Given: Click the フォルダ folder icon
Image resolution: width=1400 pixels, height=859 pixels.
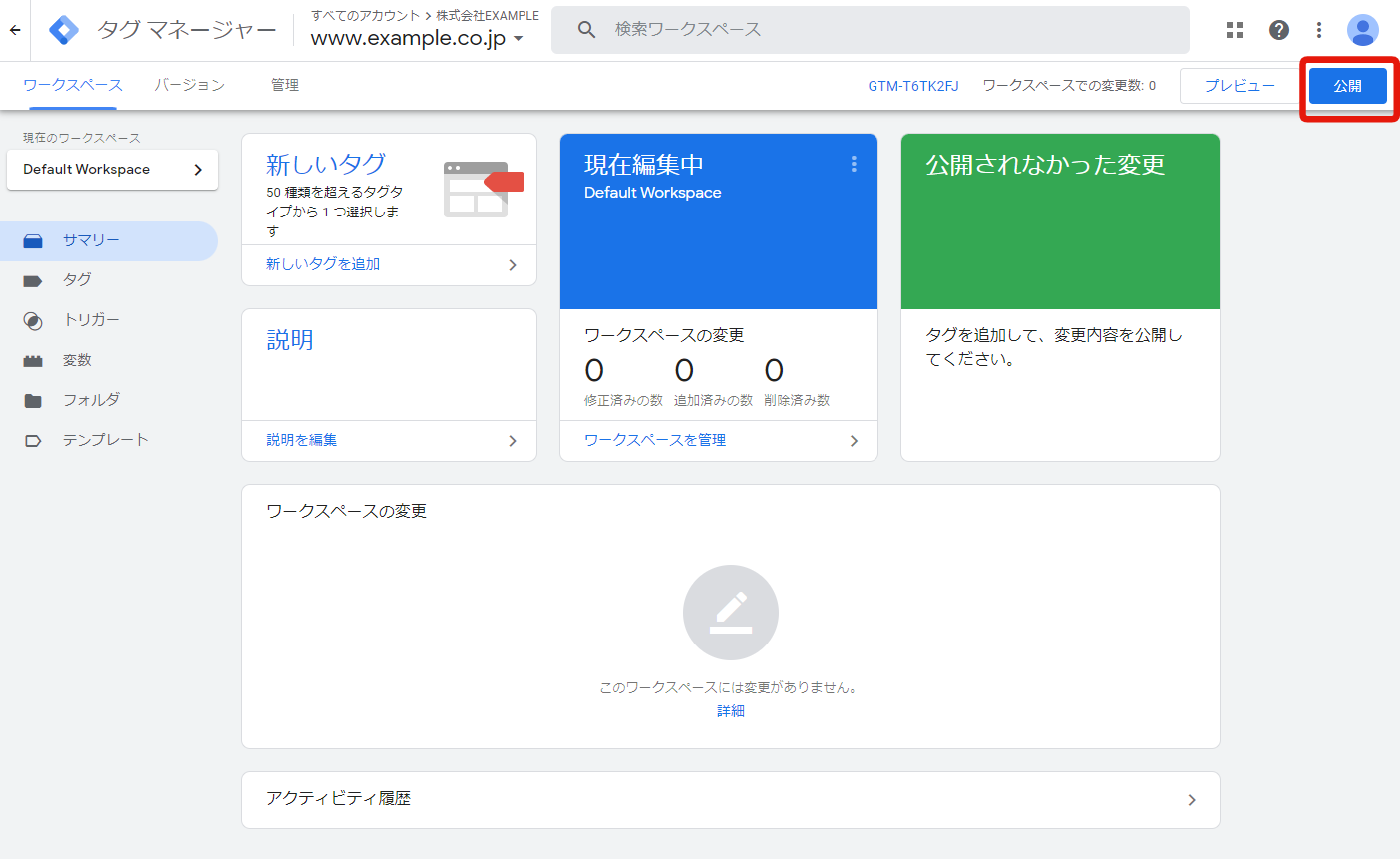Looking at the screenshot, I should 33,400.
